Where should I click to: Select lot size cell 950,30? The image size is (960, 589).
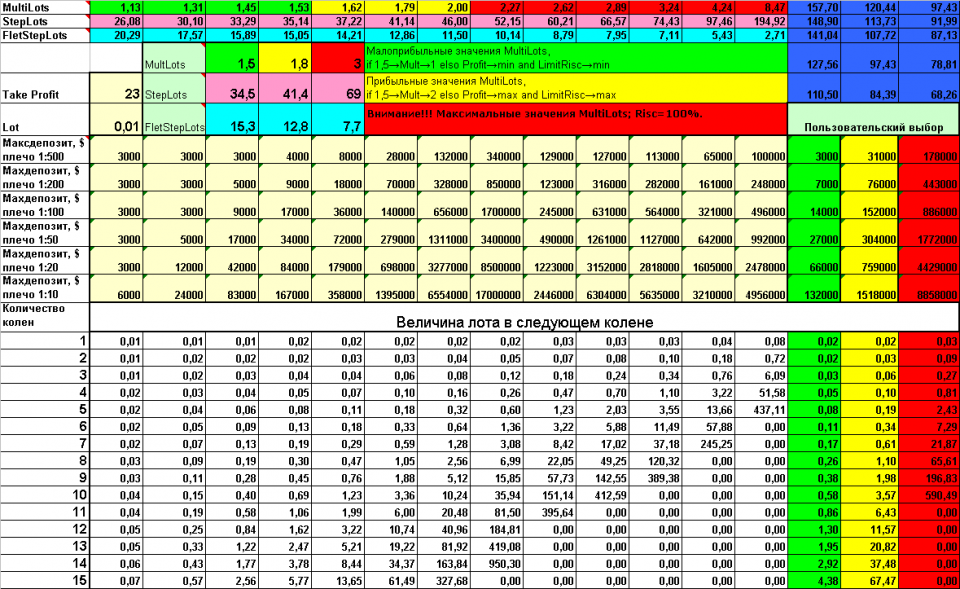497,564
